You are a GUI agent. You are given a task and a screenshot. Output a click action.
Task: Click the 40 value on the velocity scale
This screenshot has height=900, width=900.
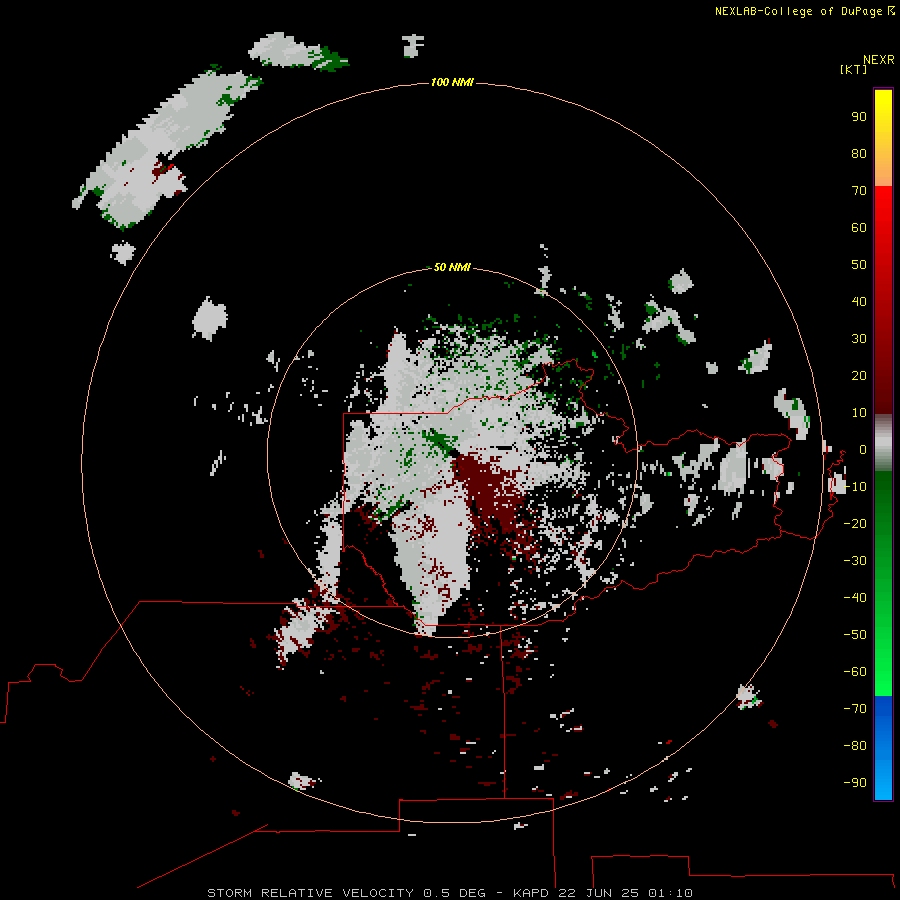[859, 302]
